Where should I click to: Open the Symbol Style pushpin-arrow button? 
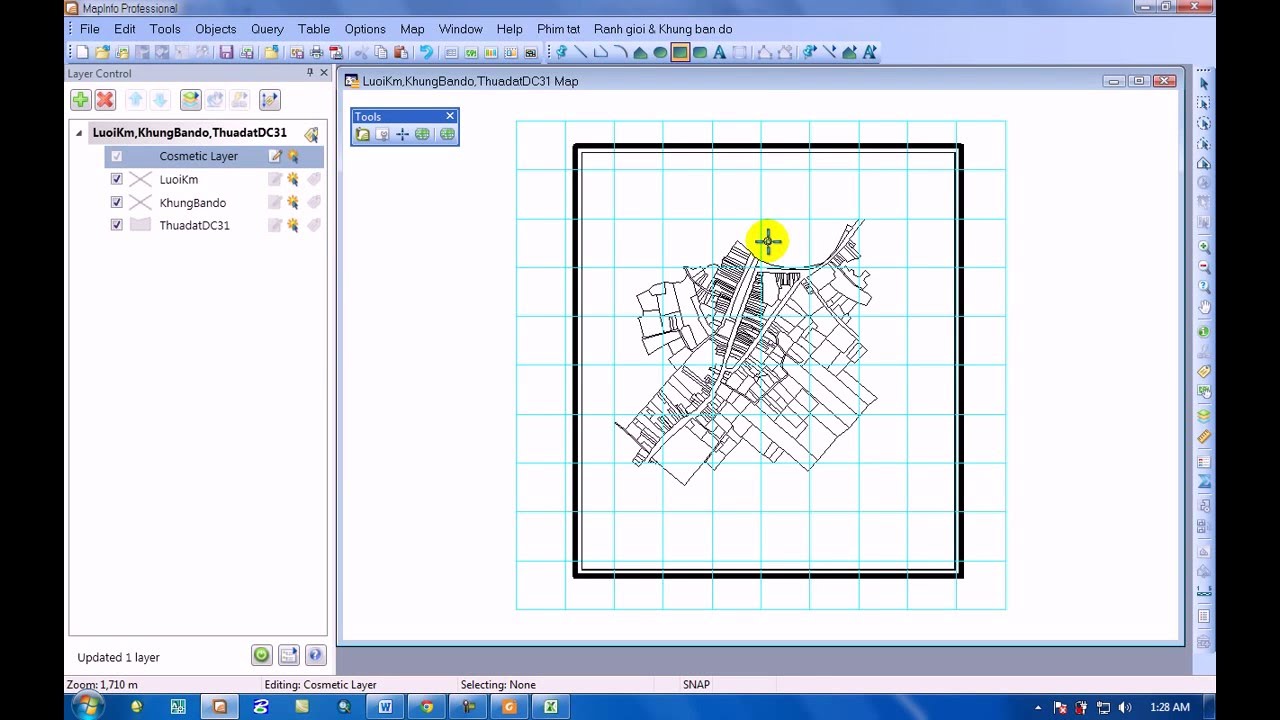(808, 52)
